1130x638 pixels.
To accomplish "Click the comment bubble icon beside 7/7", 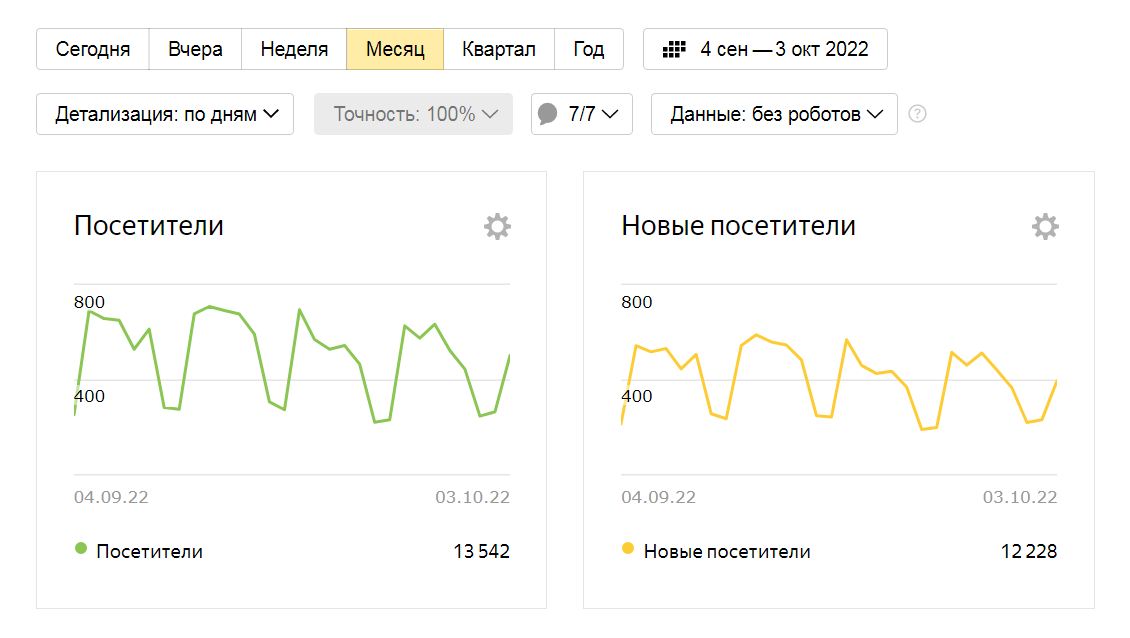I will (548, 114).
